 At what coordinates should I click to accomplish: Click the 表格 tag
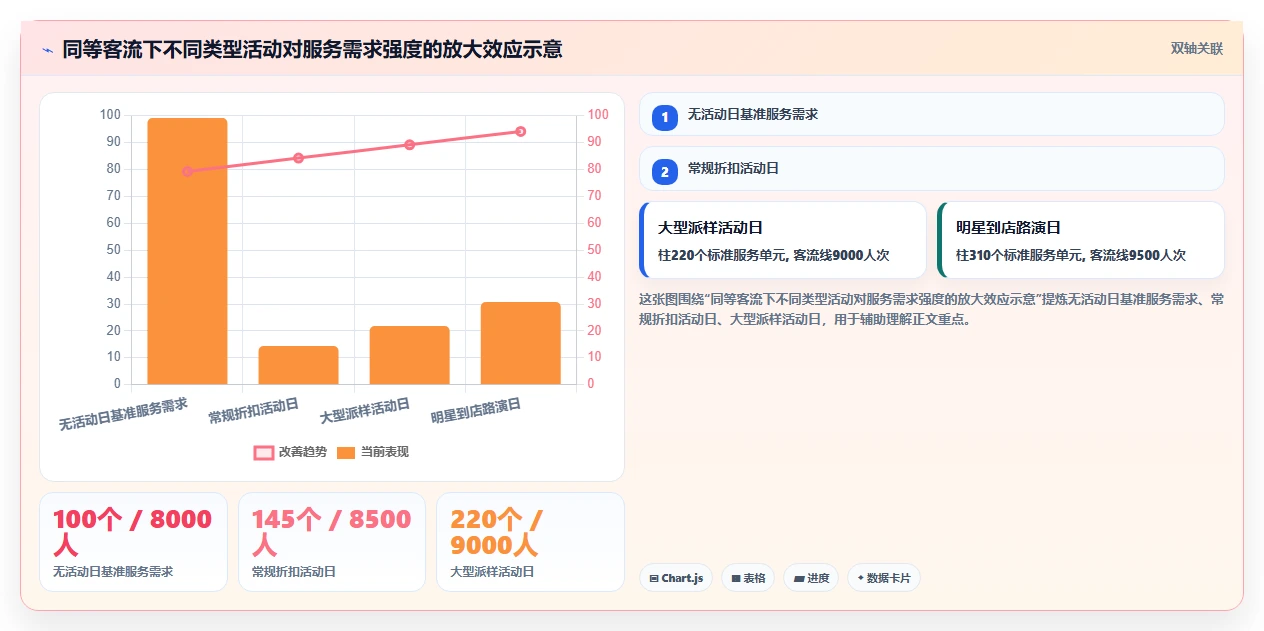point(748,578)
